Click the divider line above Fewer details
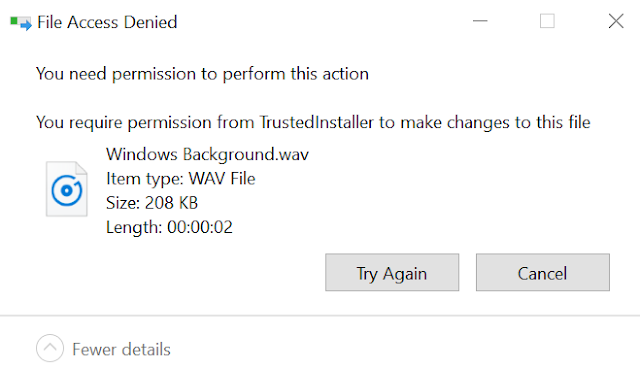The height and width of the screenshot is (369, 640). [x=320, y=315]
